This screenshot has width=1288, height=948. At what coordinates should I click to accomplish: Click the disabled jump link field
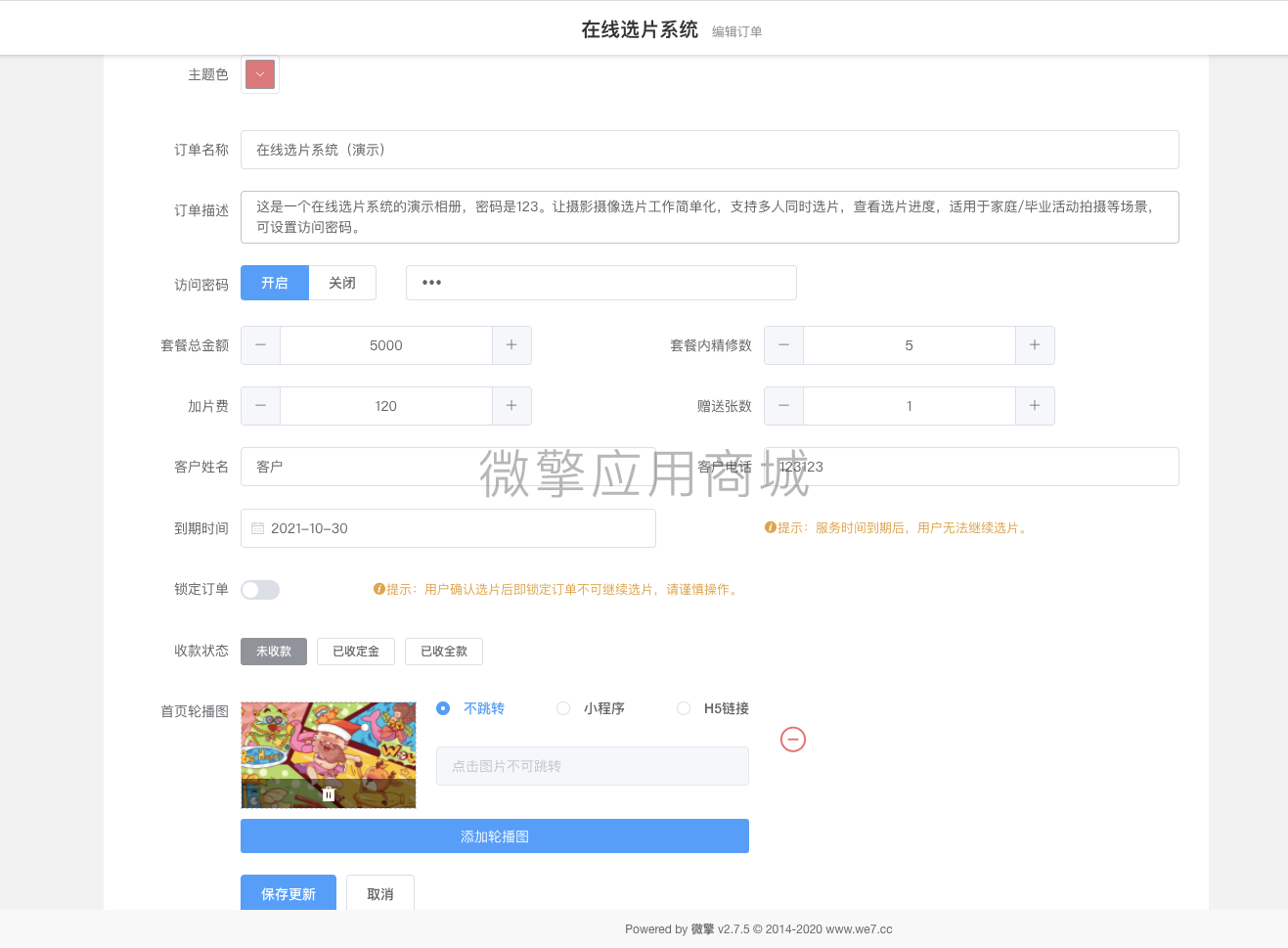coord(593,766)
